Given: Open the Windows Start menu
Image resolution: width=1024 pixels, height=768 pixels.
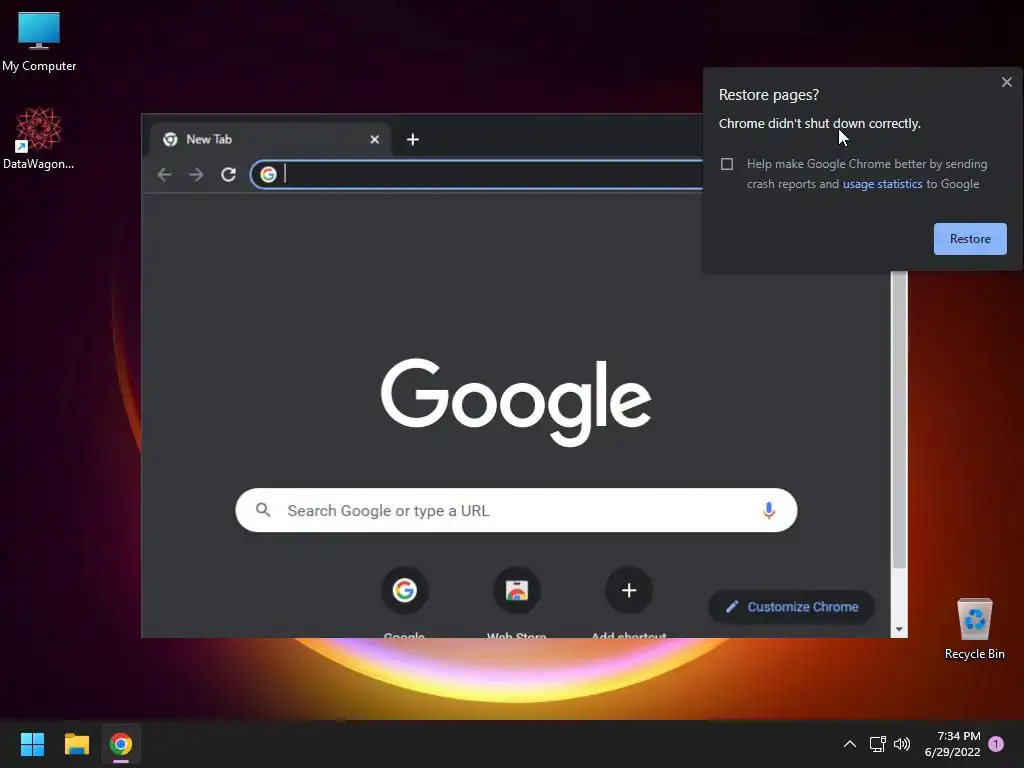Looking at the screenshot, I should tap(32, 744).
